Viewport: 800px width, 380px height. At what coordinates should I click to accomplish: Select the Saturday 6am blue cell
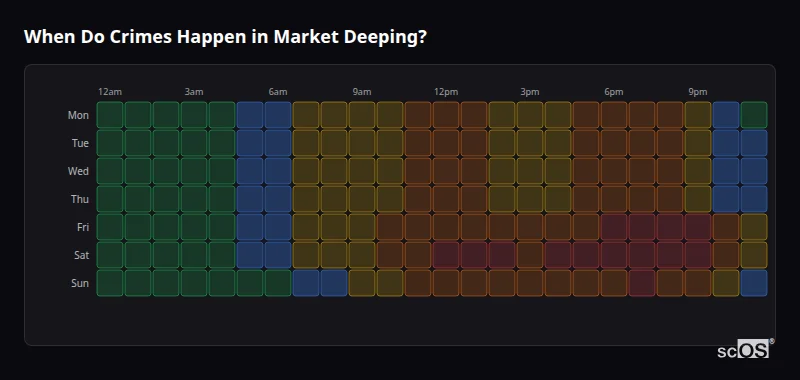pos(278,255)
